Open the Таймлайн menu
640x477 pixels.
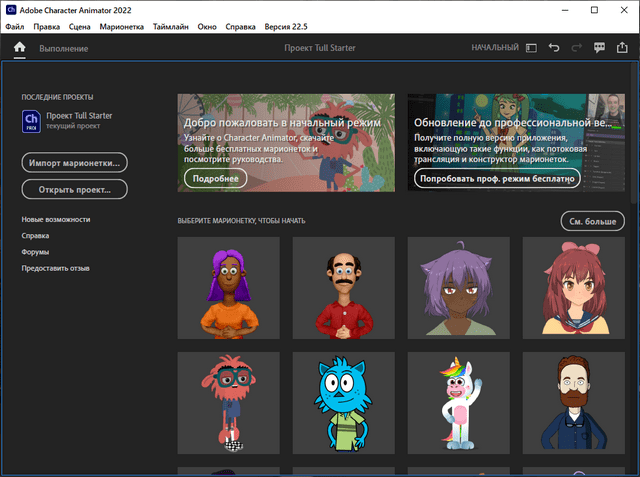pyautogui.click(x=172, y=27)
